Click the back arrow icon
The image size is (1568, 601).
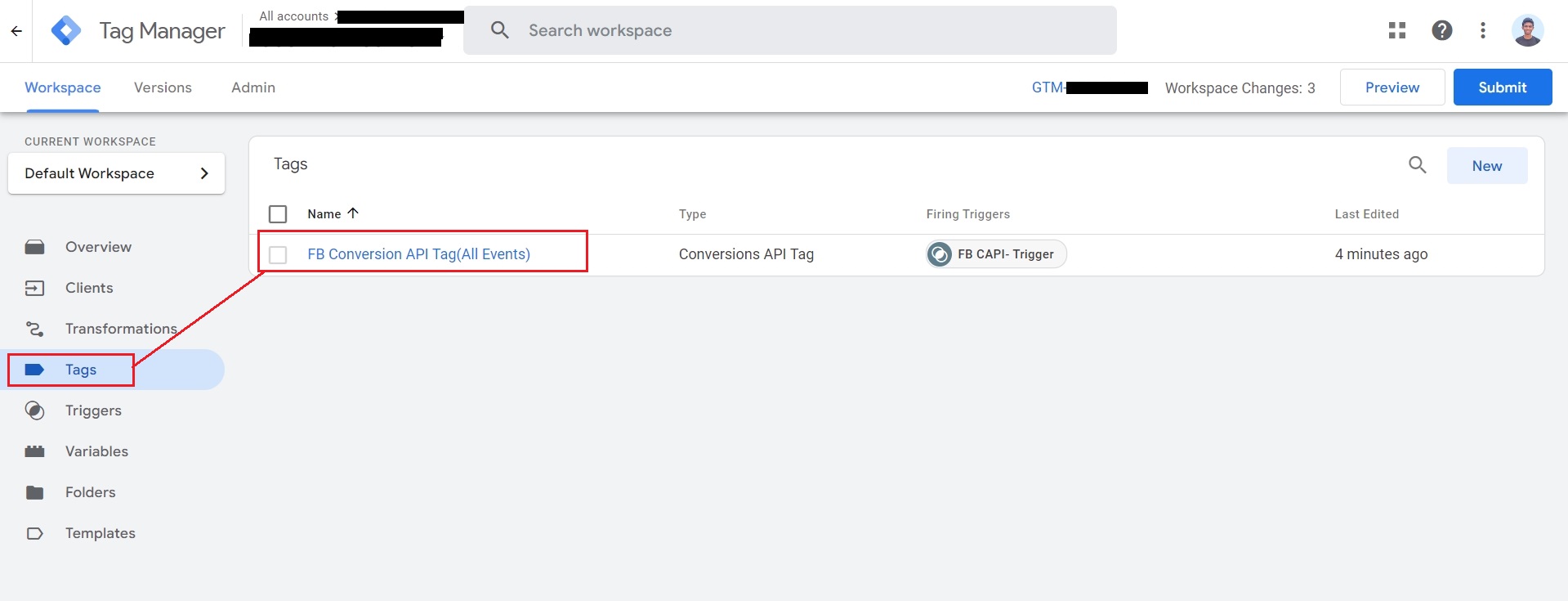(x=16, y=31)
